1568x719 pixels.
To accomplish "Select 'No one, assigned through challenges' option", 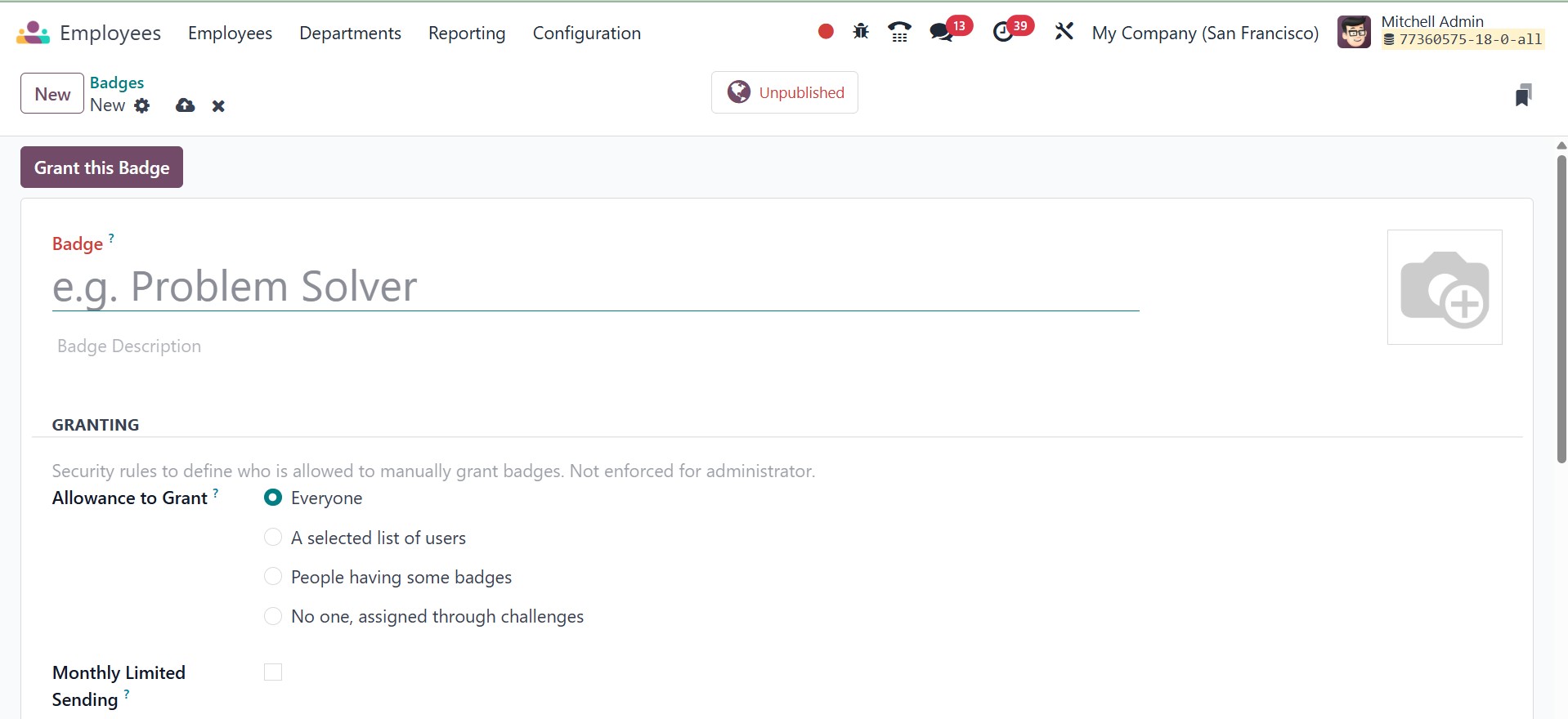I will [273, 616].
